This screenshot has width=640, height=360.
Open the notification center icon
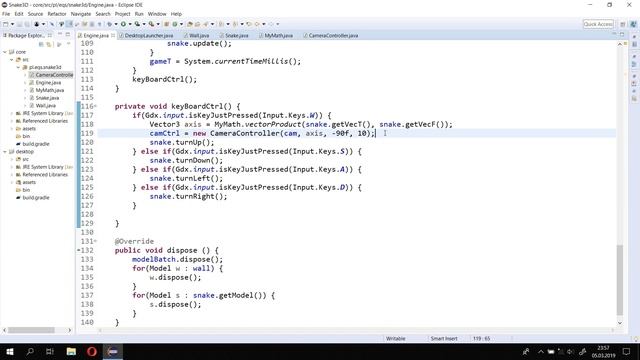(627, 351)
